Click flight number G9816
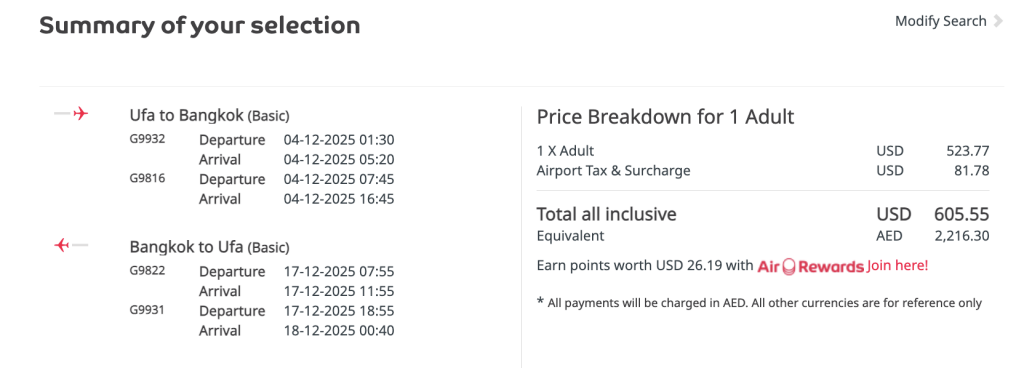This screenshot has width=1024, height=368. pyautogui.click(x=148, y=178)
